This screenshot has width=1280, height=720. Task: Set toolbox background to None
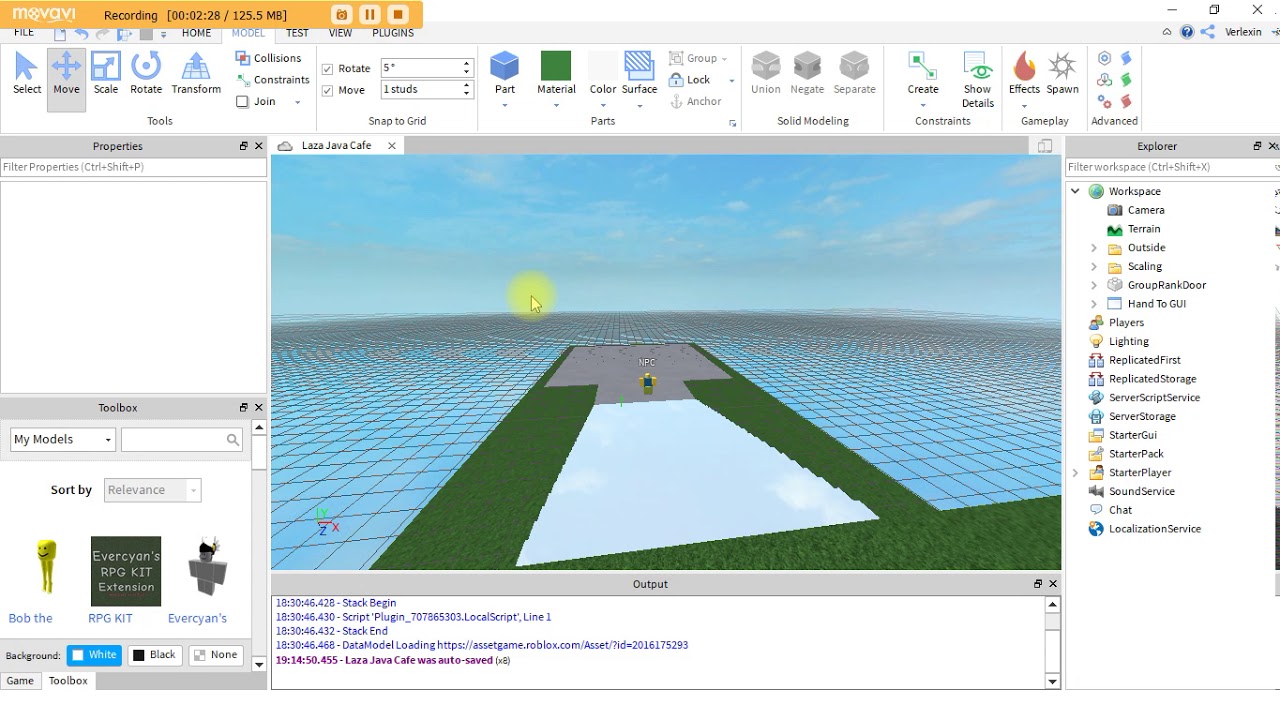pyautogui.click(x=216, y=655)
